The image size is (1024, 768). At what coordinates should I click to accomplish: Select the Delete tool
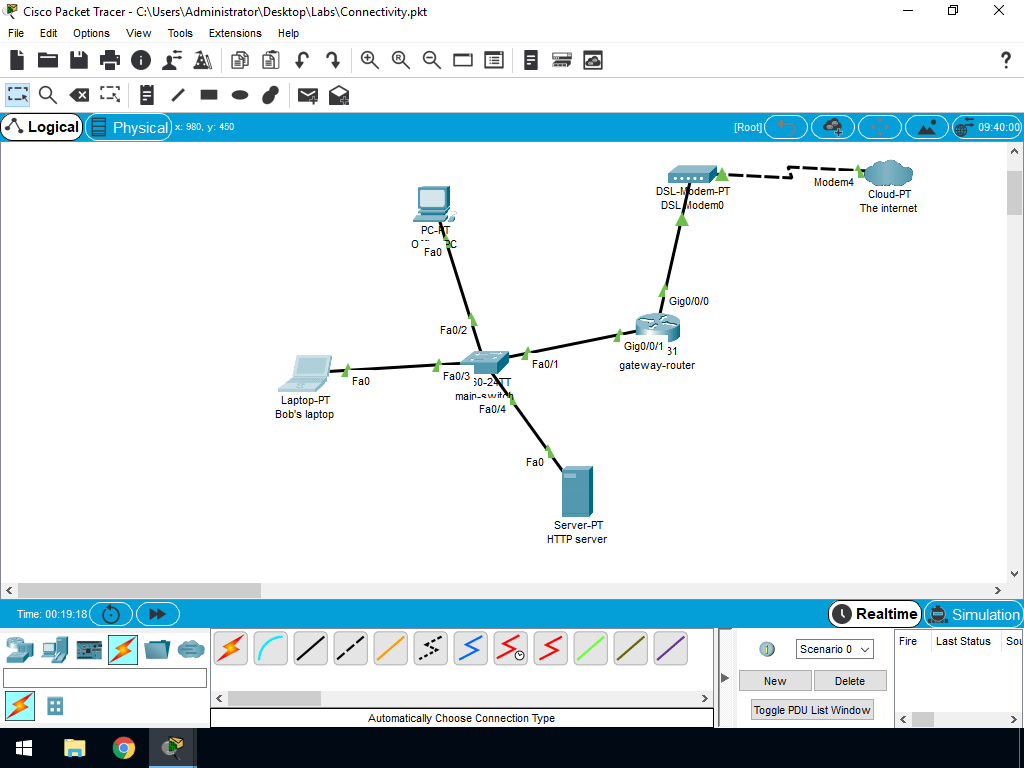click(80, 95)
